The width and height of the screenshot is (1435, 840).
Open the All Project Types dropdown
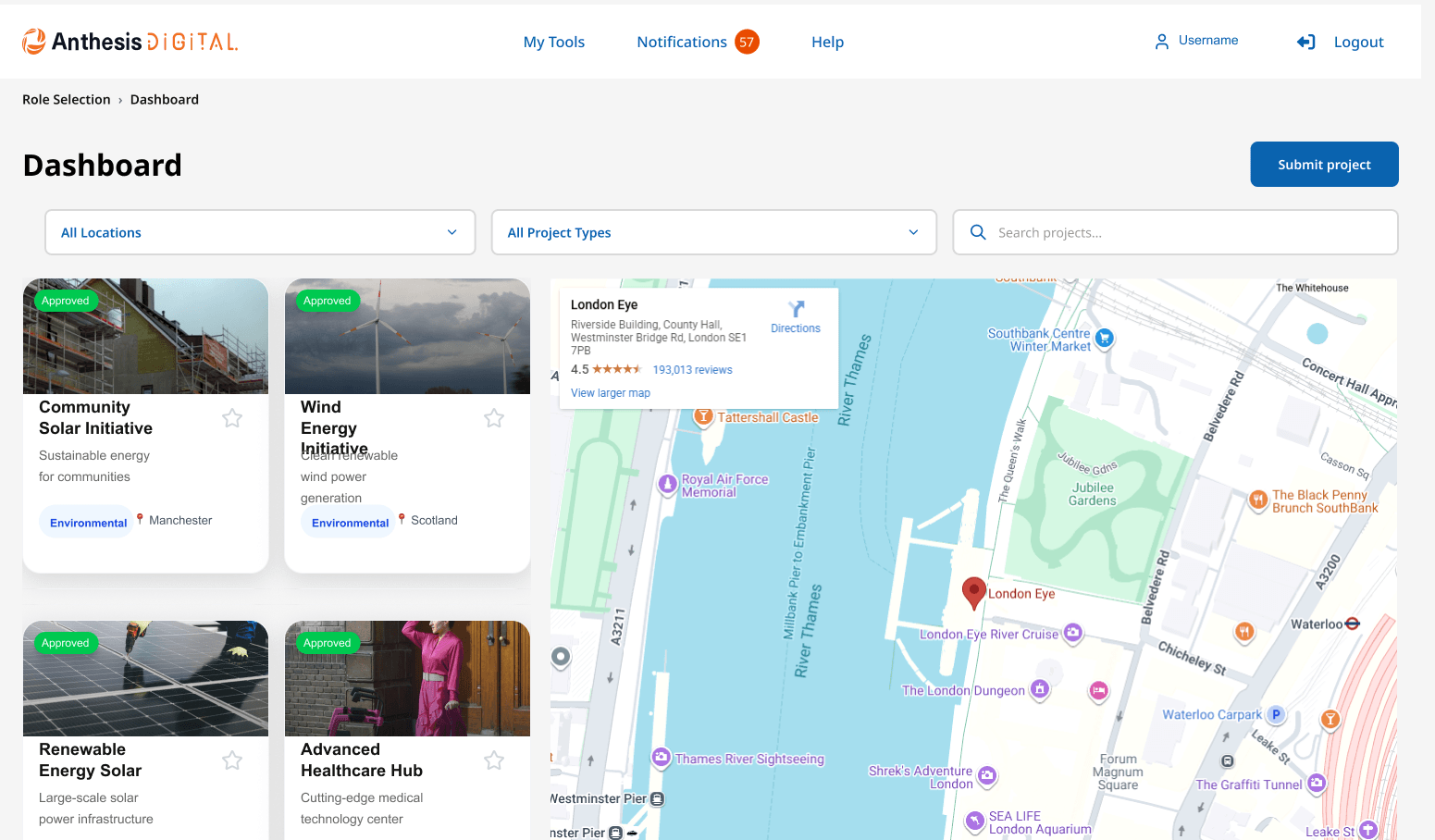tap(713, 232)
